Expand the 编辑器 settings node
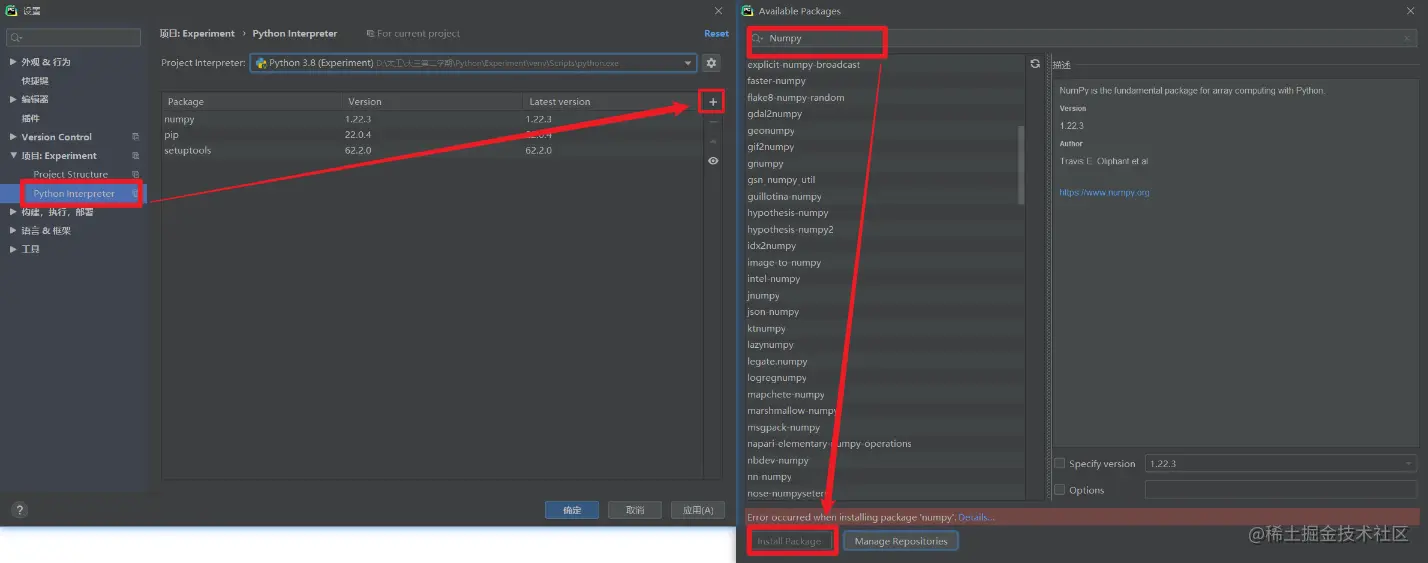The height and width of the screenshot is (563, 1428). (13, 99)
